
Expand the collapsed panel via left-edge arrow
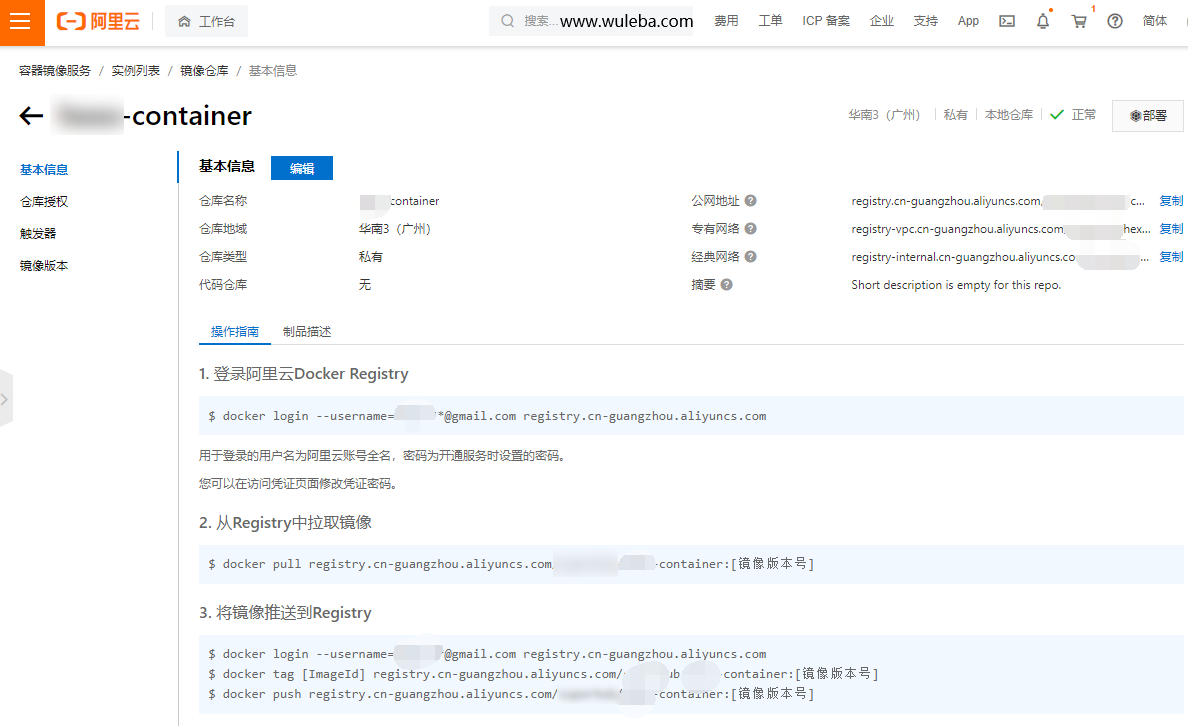click(x=6, y=398)
